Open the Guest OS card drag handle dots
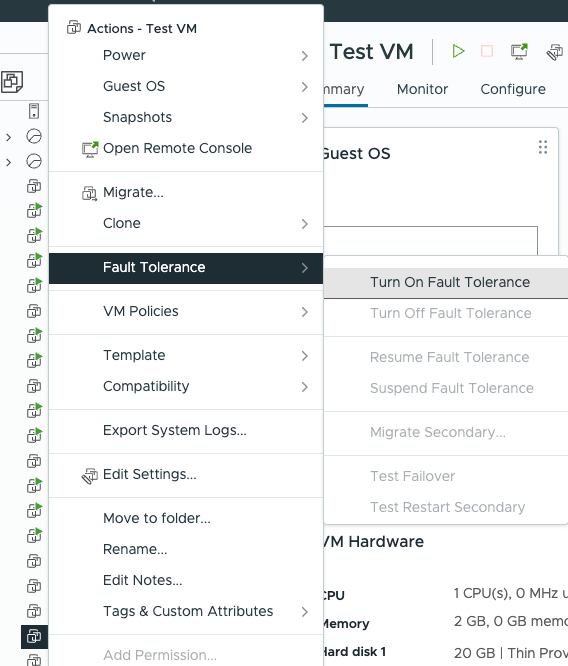Screen dimensions: 568x666 (543, 147)
